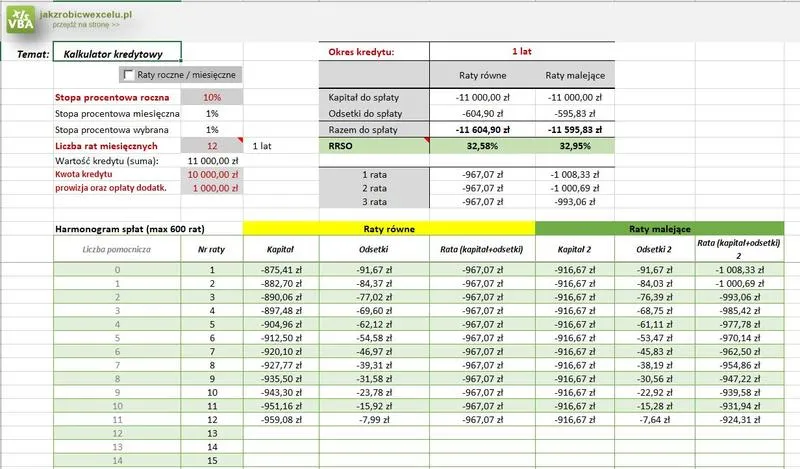The image size is (800, 469).
Task: Select the 'Wartość kredytu (suma)' value 11 000,00 zł
Action: pos(212,160)
